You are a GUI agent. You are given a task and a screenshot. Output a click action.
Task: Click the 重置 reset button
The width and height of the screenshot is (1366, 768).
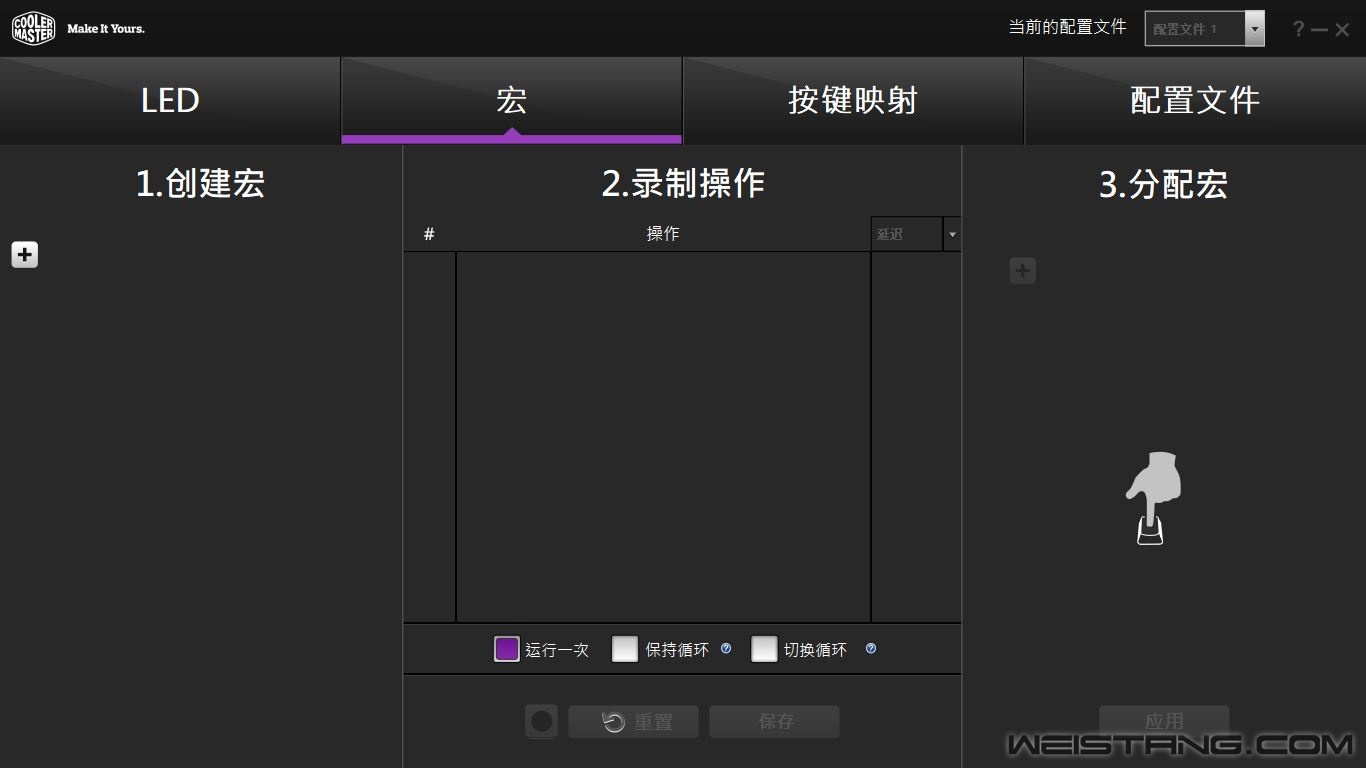point(634,722)
